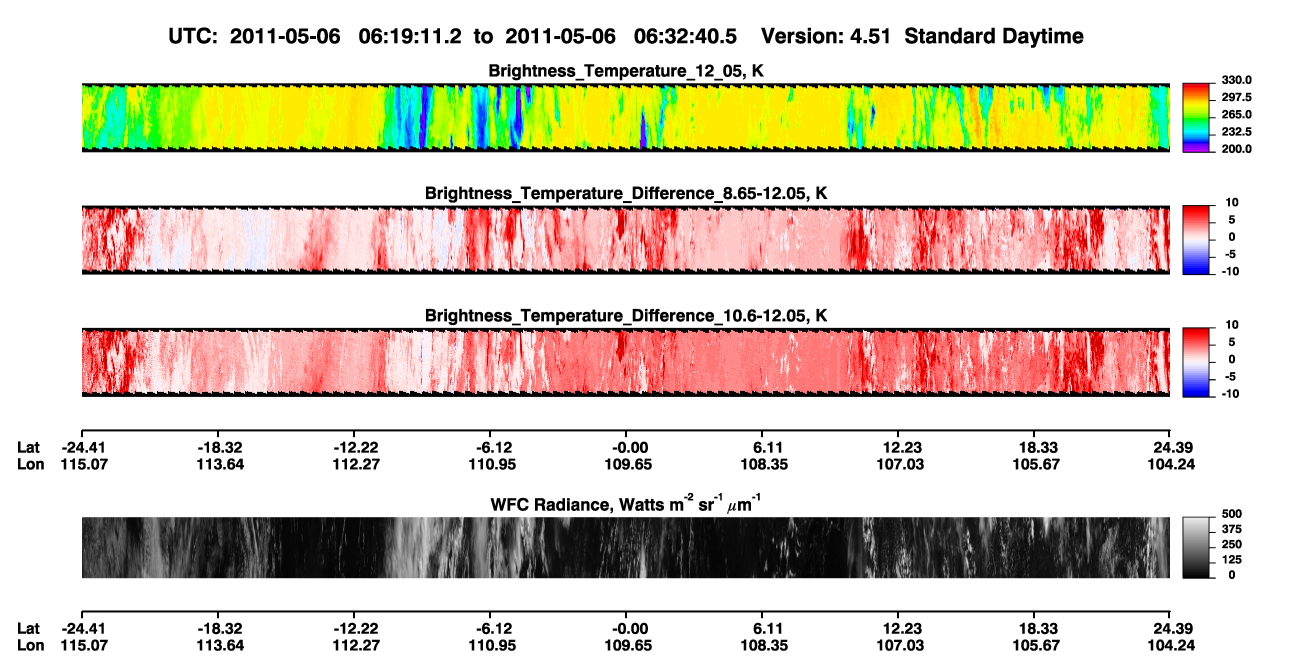
Task: Click latitude -12.22 under the 10.6-12.05 panel
Action: click(354, 447)
